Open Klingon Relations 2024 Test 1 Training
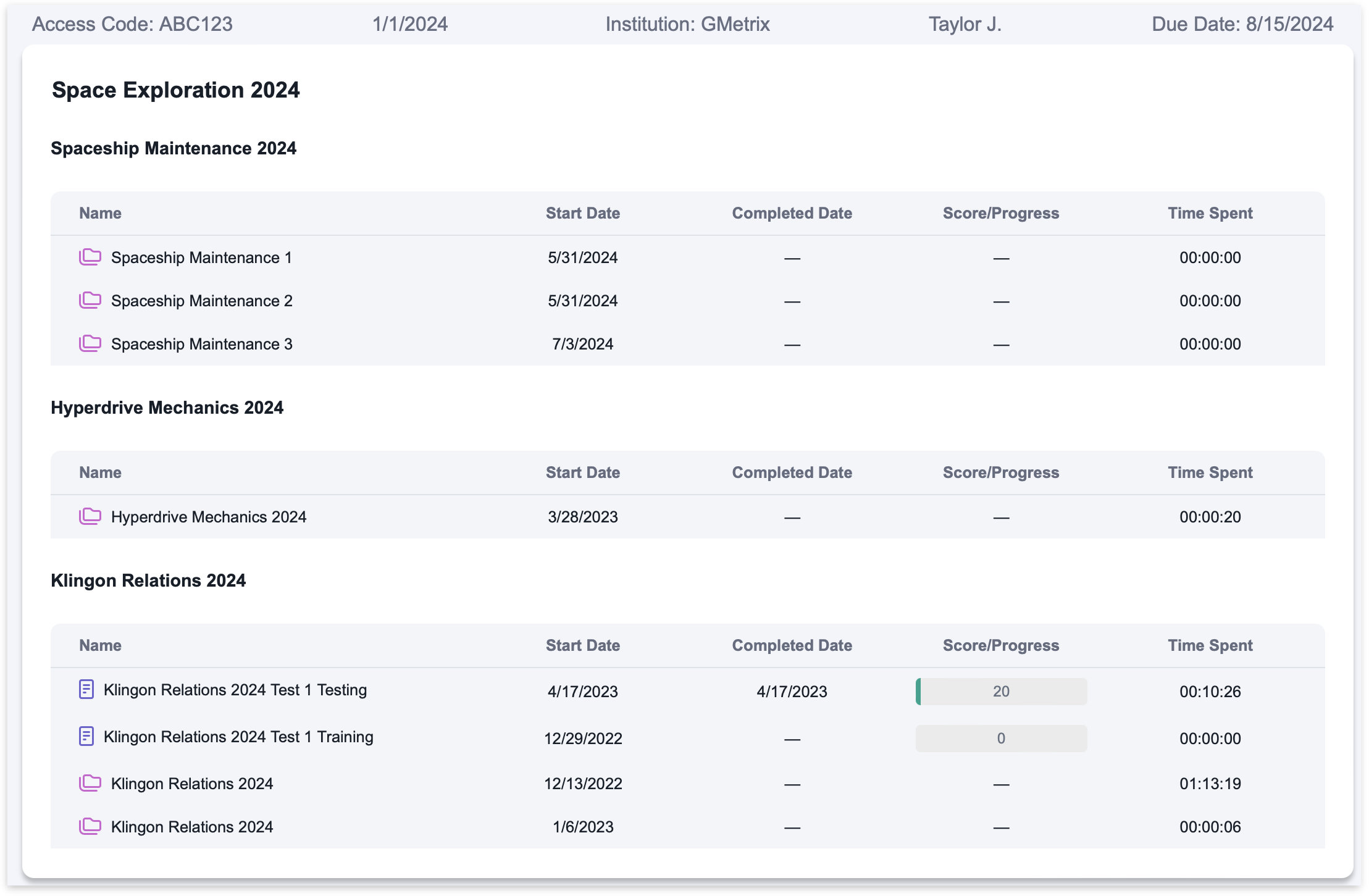Image resolution: width=1369 pixels, height=896 pixels. point(238,737)
